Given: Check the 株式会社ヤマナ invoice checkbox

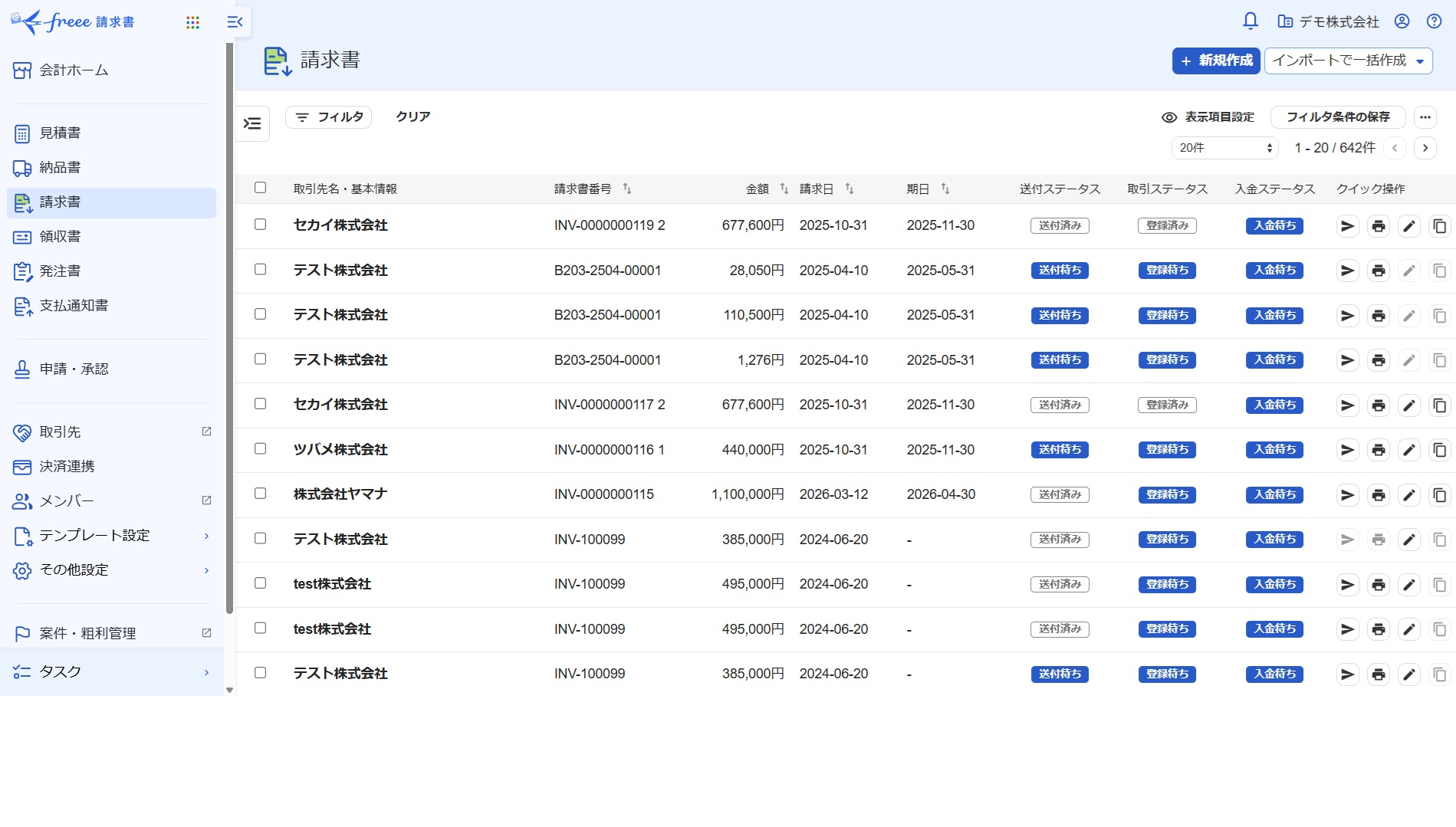Looking at the screenshot, I should 260,494.
